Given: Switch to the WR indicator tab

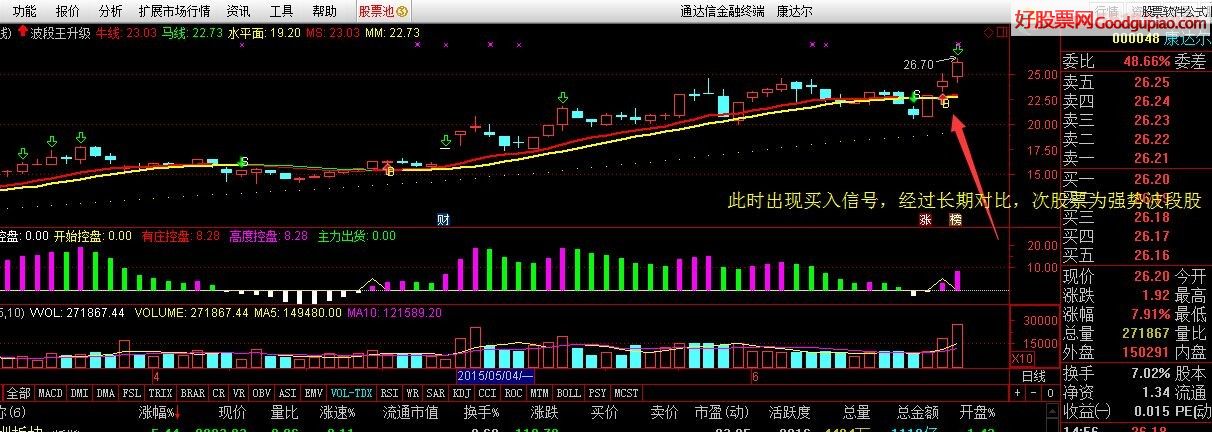Looking at the screenshot, I should click(414, 393).
